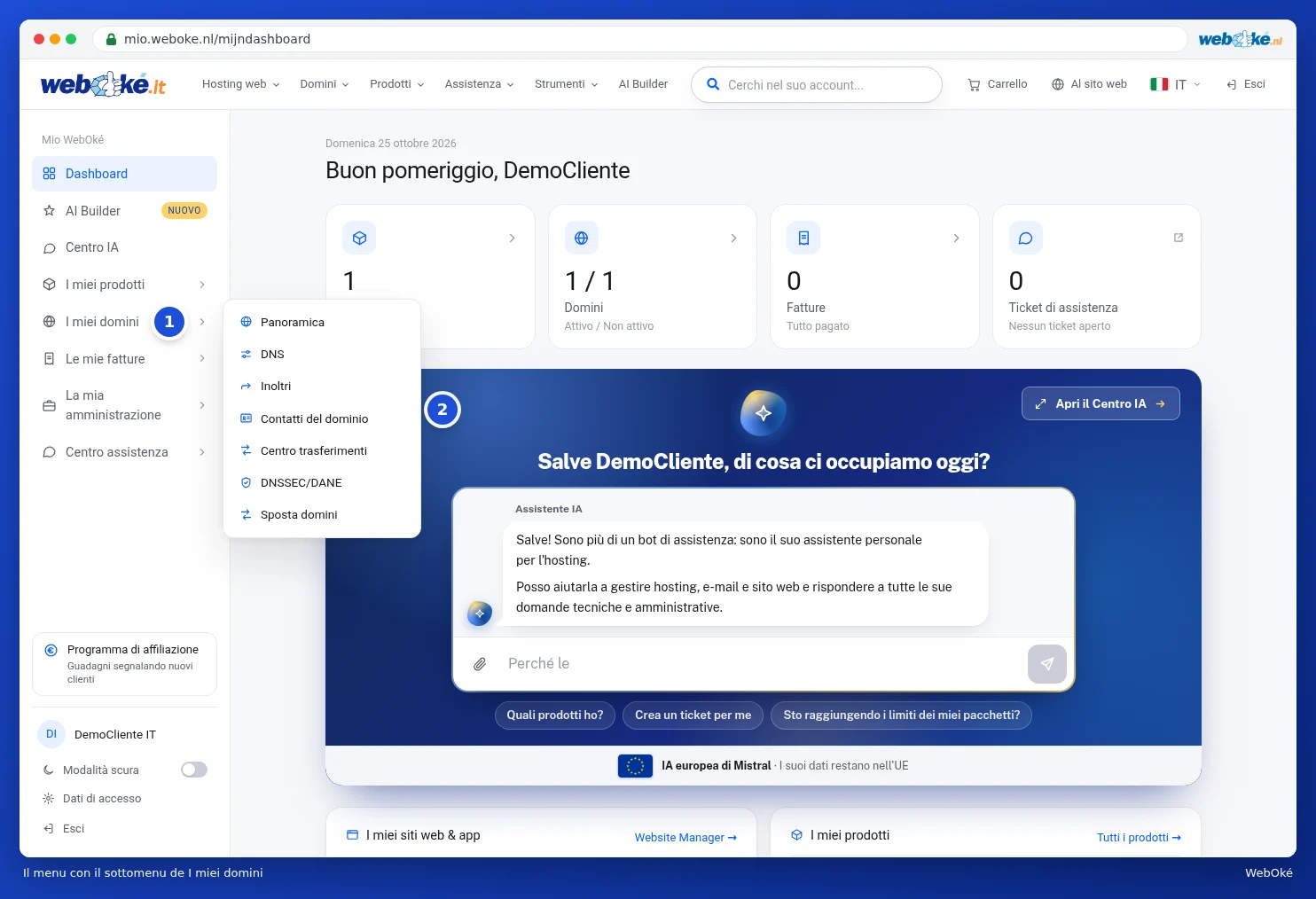Open the Assistenza dropdown menu
The height and width of the screenshot is (899, 1316).
click(480, 84)
